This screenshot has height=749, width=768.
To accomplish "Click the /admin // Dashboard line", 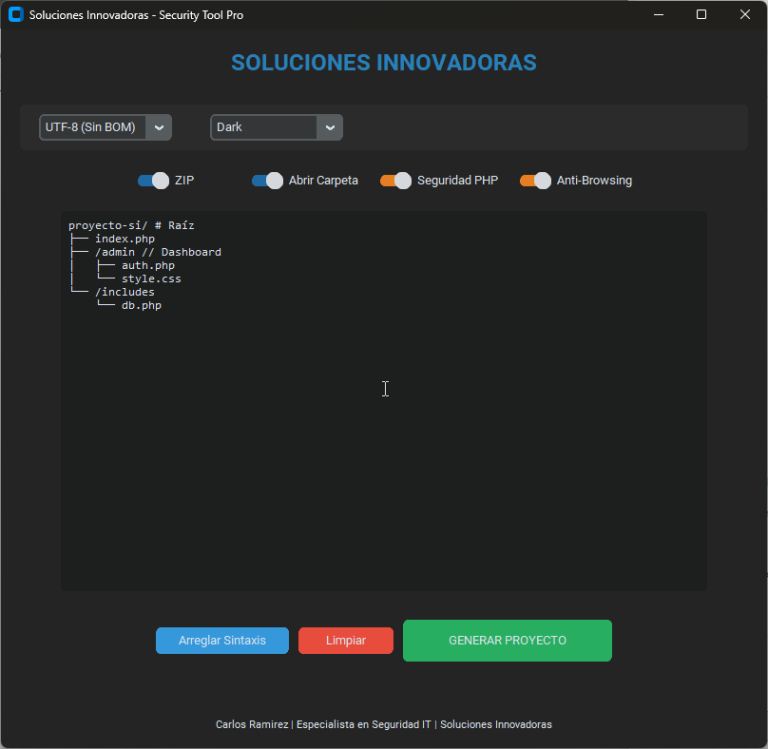I will pos(157,253).
